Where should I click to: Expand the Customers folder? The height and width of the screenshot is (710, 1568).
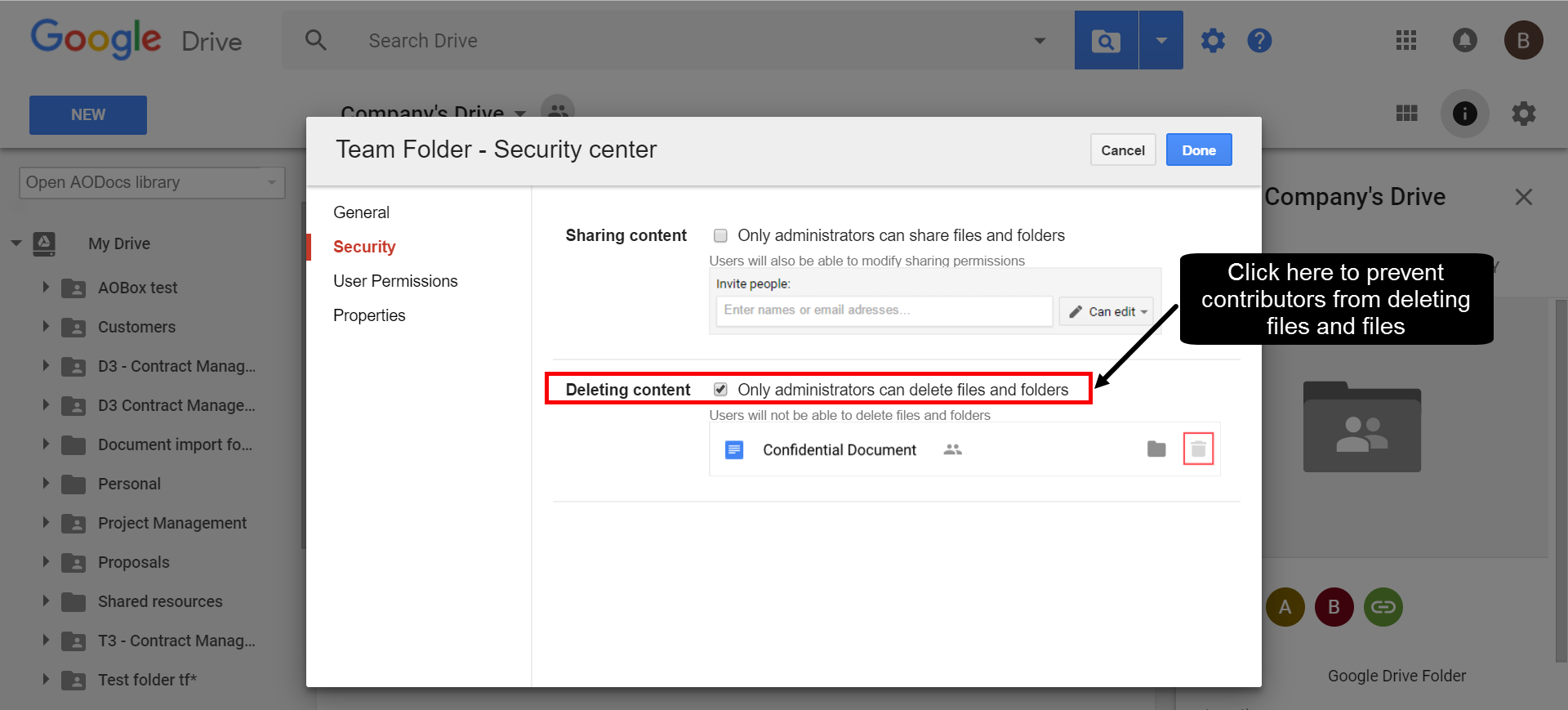click(46, 326)
